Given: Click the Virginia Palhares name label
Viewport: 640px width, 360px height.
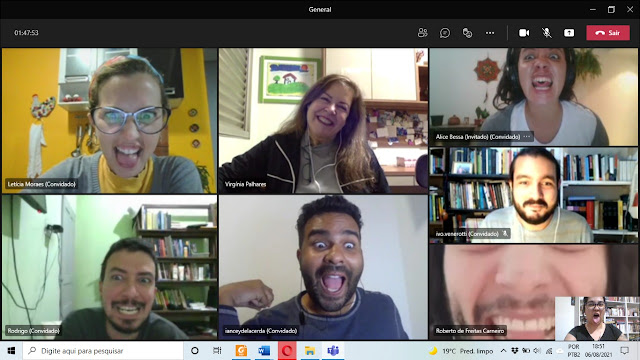Looking at the screenshot, I should pos(245,184).
